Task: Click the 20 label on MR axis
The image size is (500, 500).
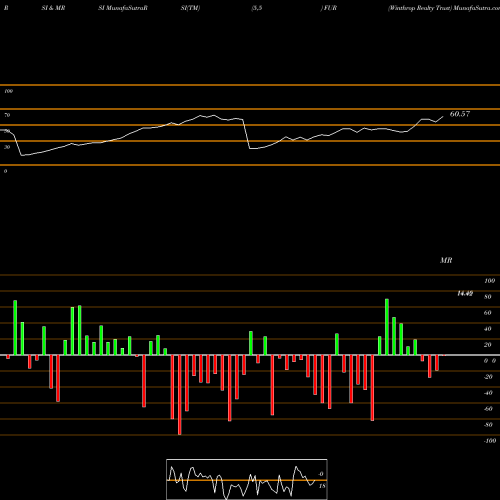Action: [488, 345]
